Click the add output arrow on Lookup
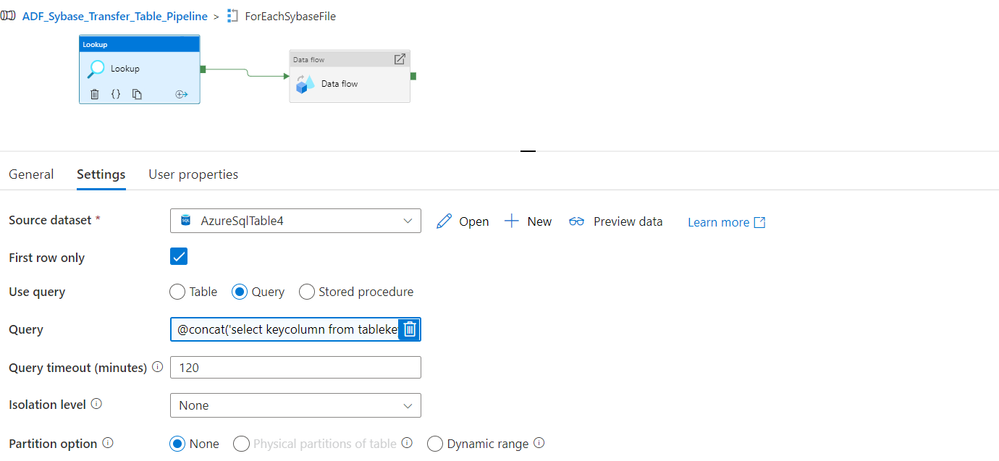 pyautogui.click(x=182, y=94)
